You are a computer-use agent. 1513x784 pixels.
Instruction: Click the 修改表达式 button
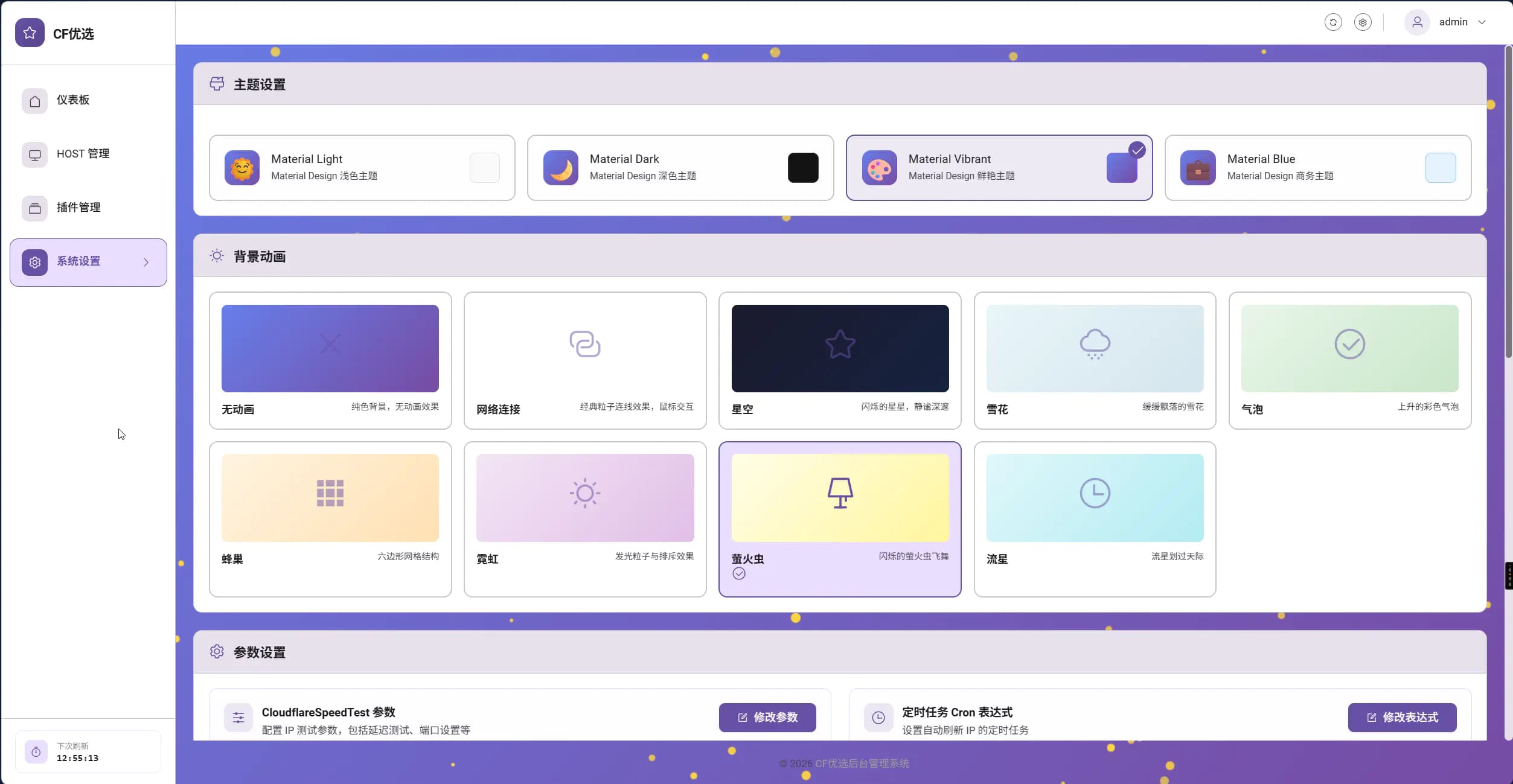click(x=1402, y=718)
